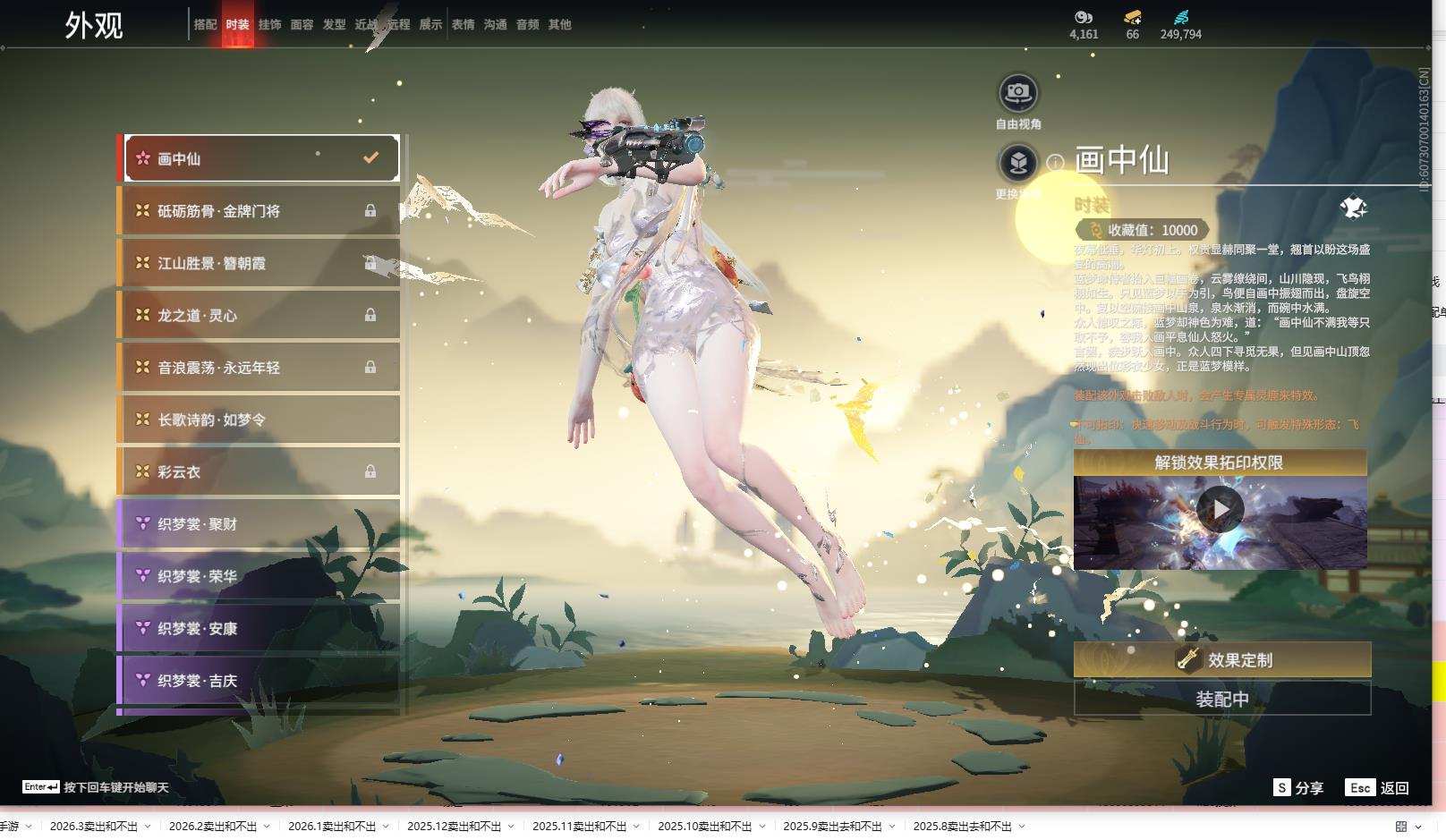Click the Esc key return icon
Viewport: 1446px width, 840px height.
tap(1360, 787)
